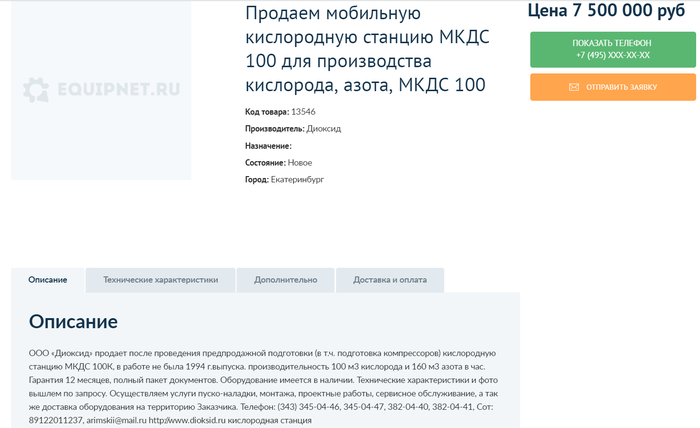Click the Назначение field label
700x428 pixels.
tap(268, 146)
